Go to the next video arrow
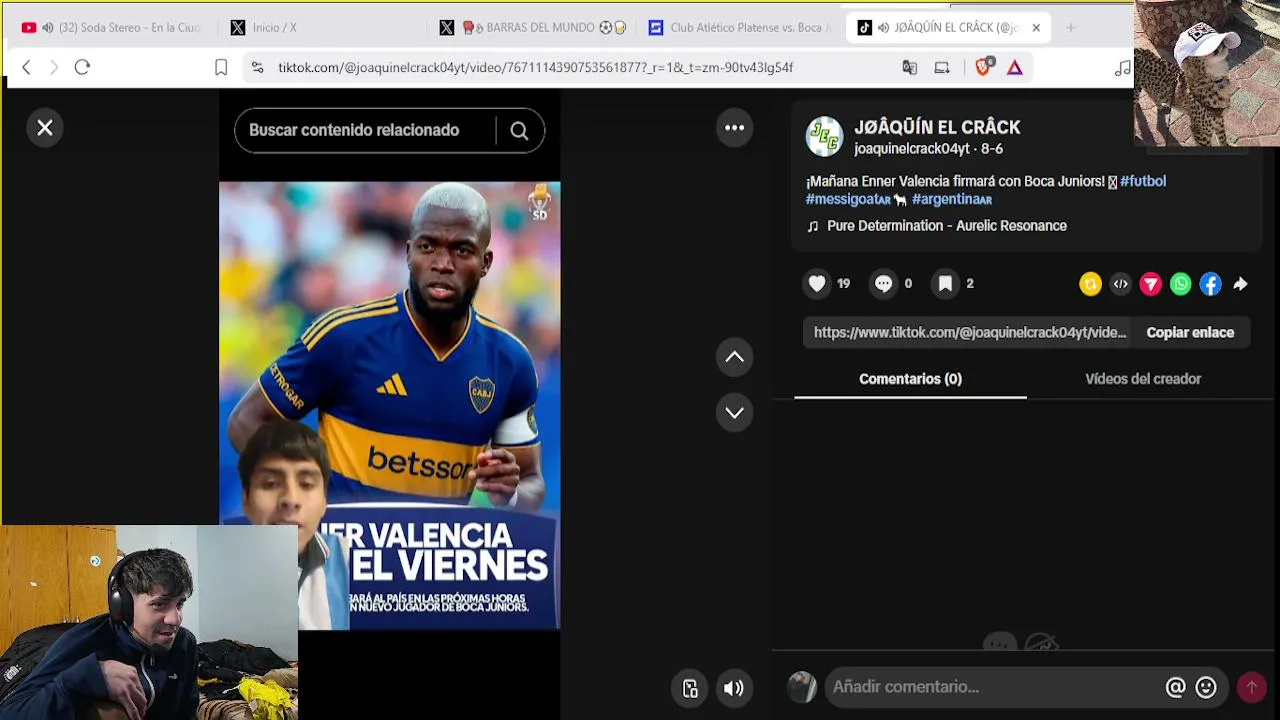Screen dimensions: 1280x720 [734, 412]
